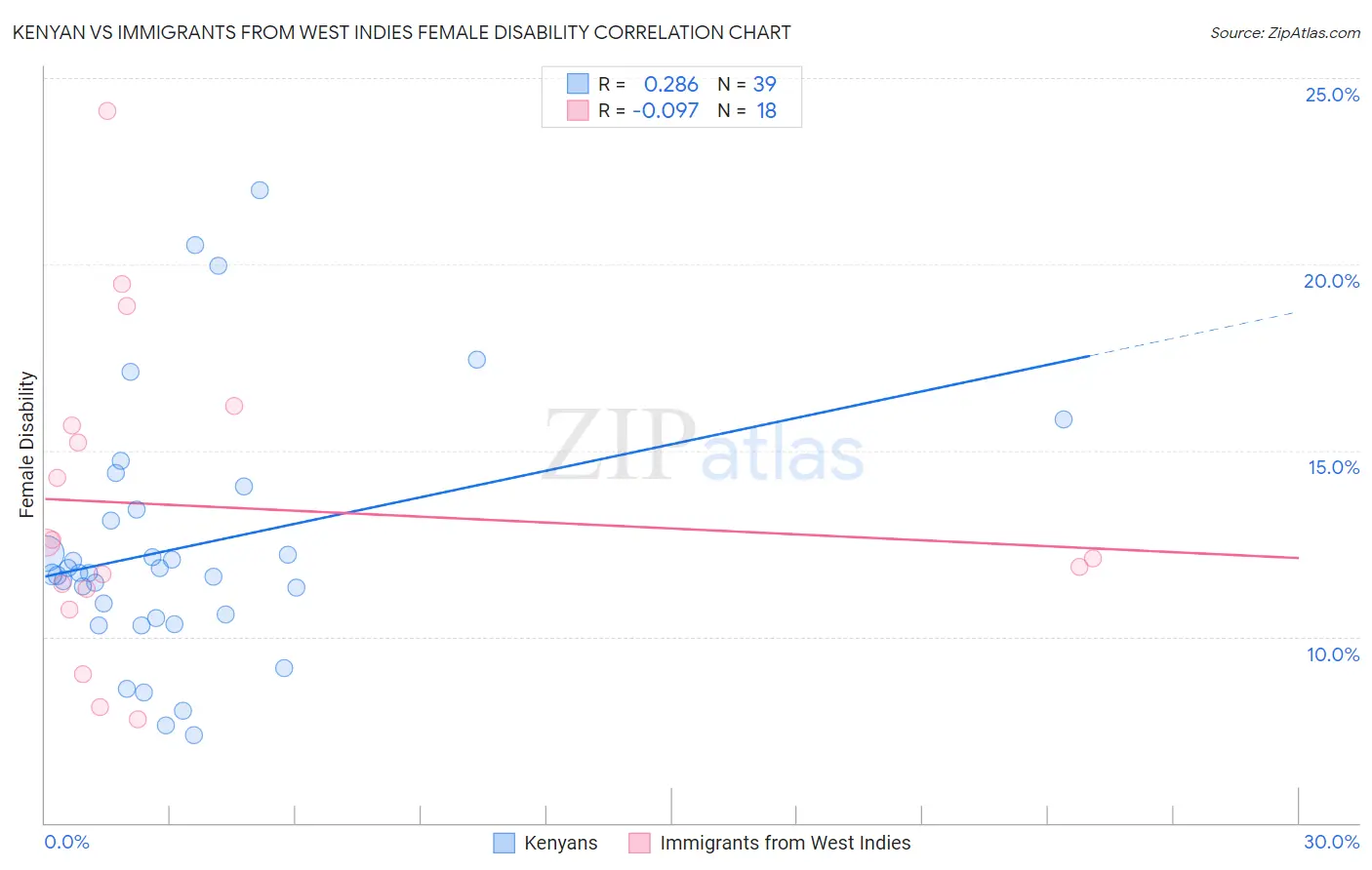Click the ZIPatlas watermark

tap(704, 446)
